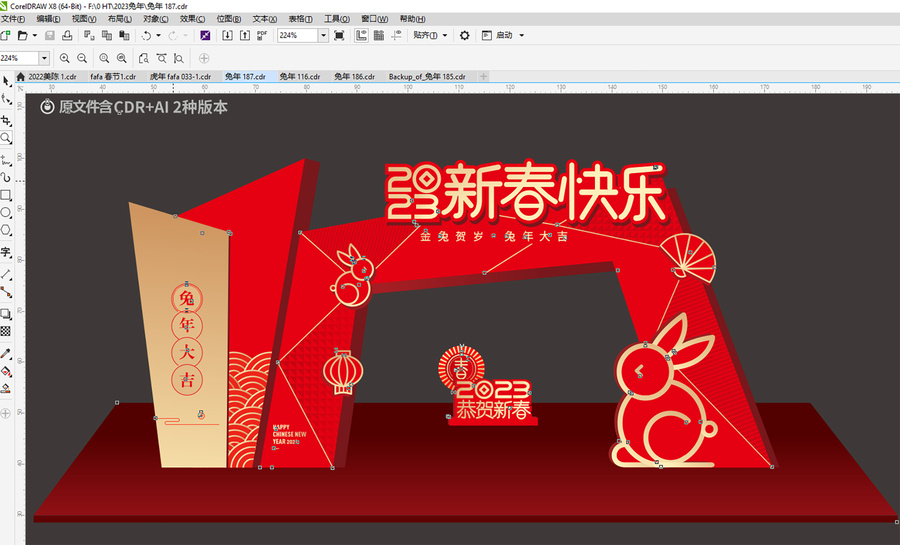Select the Drop Shadow tool
This screenshot has width=900, height=545.
(6, 314)
